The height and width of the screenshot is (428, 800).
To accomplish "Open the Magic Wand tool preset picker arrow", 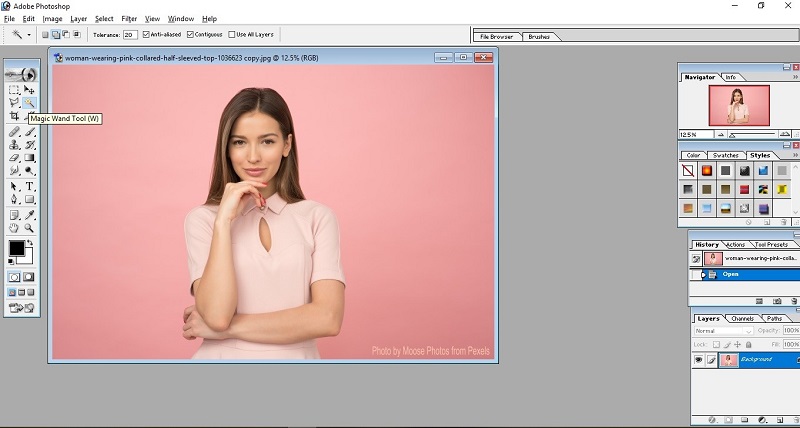I will click(29, 34).
